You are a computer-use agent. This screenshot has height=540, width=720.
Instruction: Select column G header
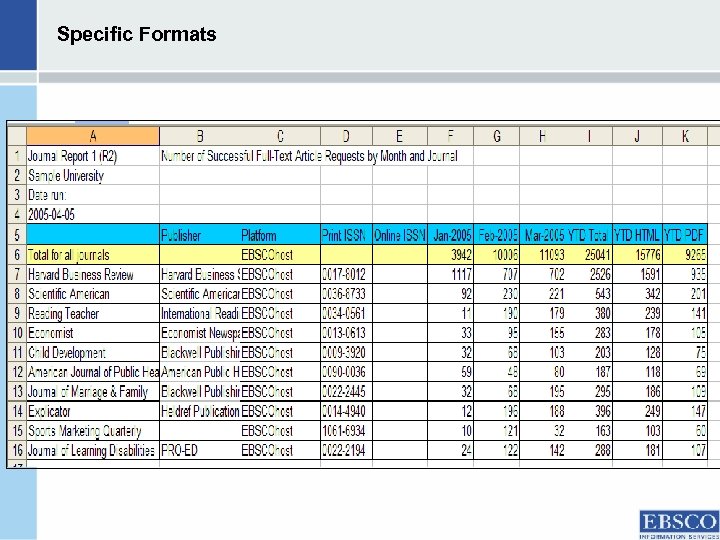click(x=496, y=136)
